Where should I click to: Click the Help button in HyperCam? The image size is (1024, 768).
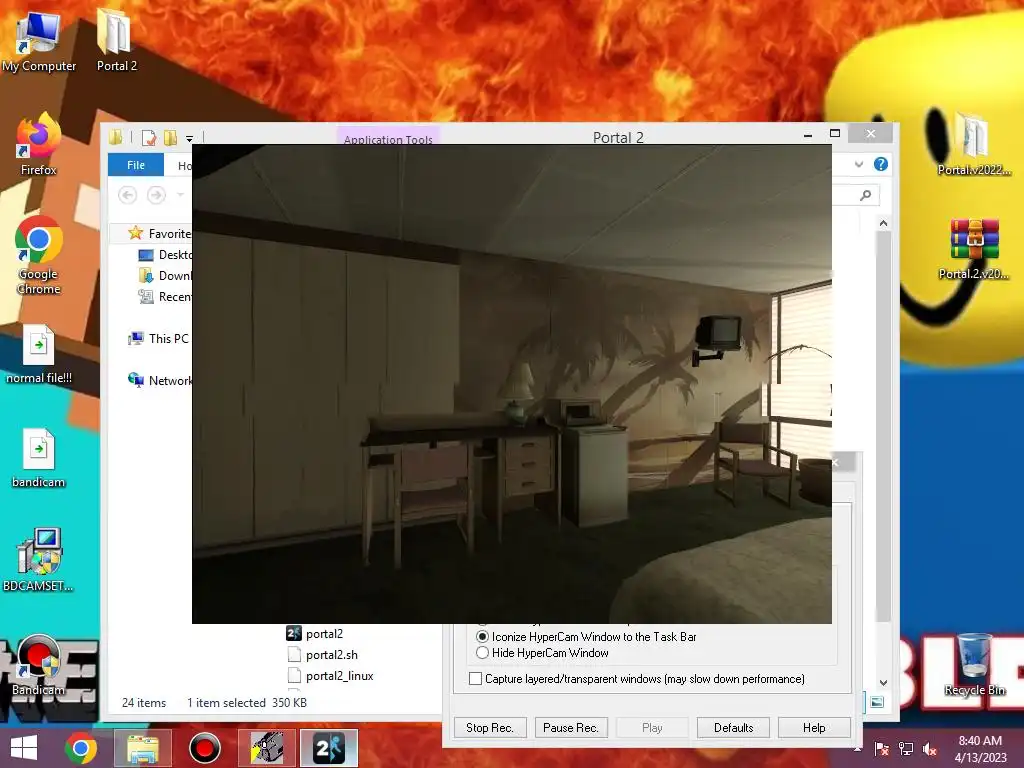[x=814, y=728]
